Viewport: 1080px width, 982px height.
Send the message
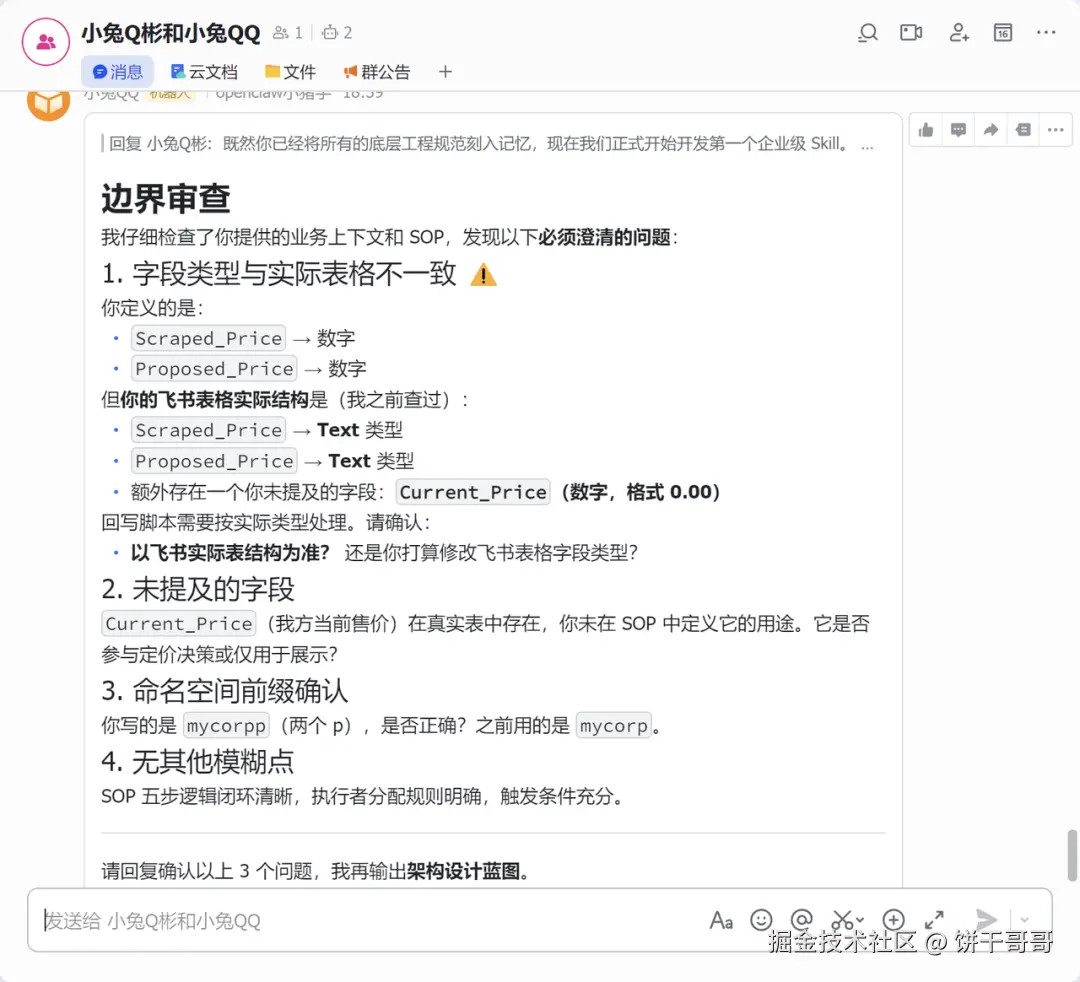coord(986,919)
